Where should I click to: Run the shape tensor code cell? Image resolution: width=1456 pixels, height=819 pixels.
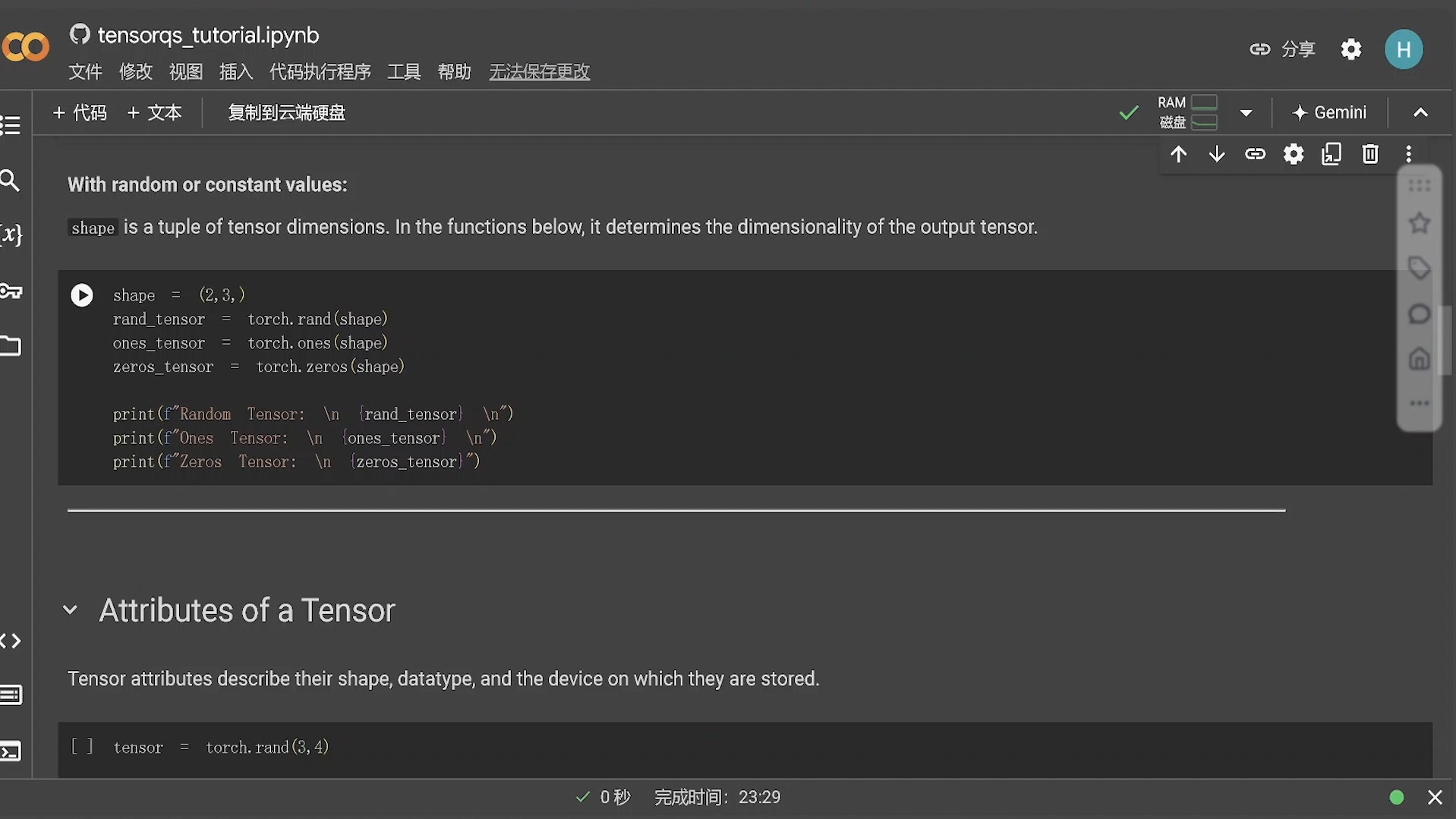(x=82, y=295)
